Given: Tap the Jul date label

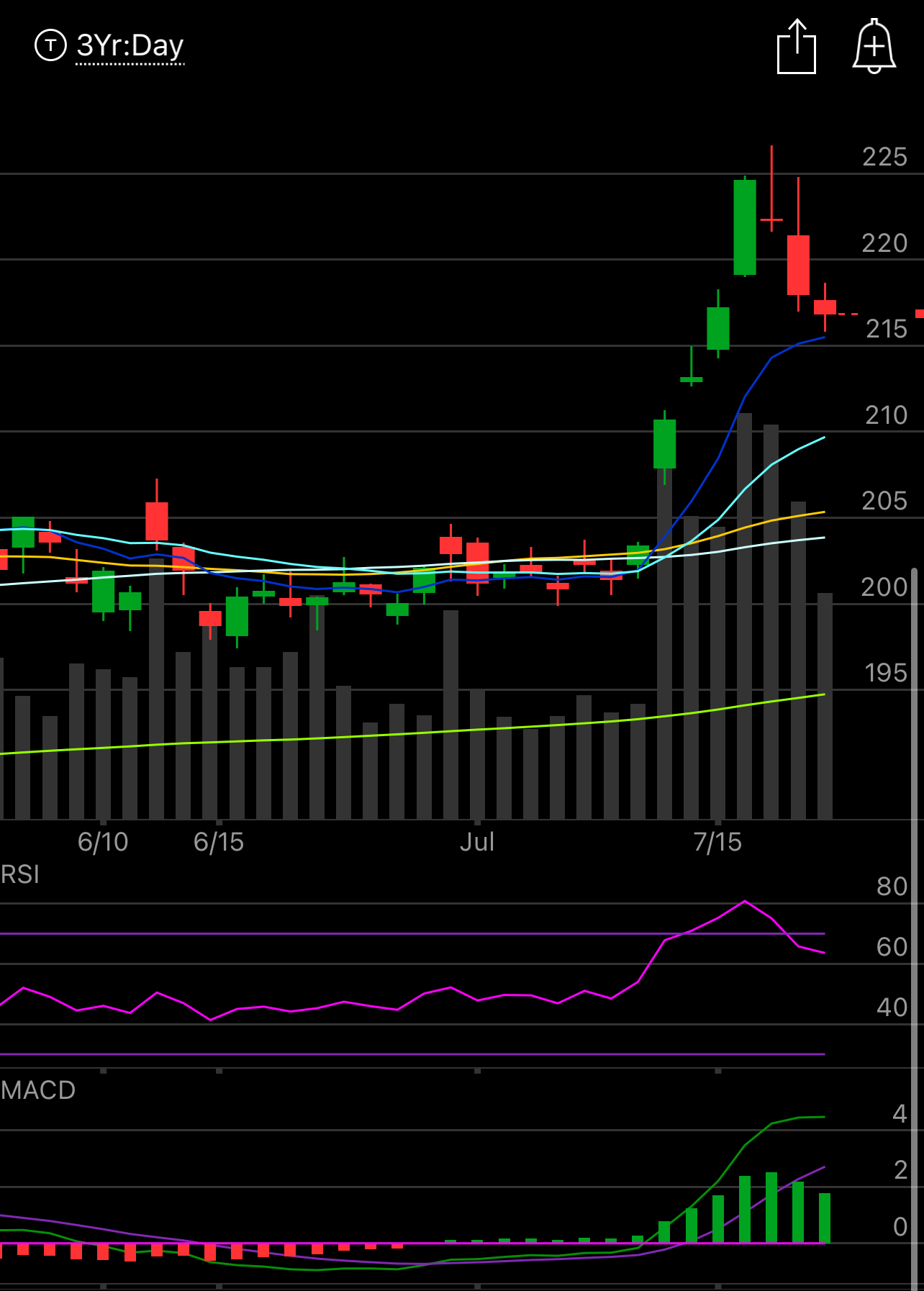Looking at the screenshot, I should coord(477,842).
